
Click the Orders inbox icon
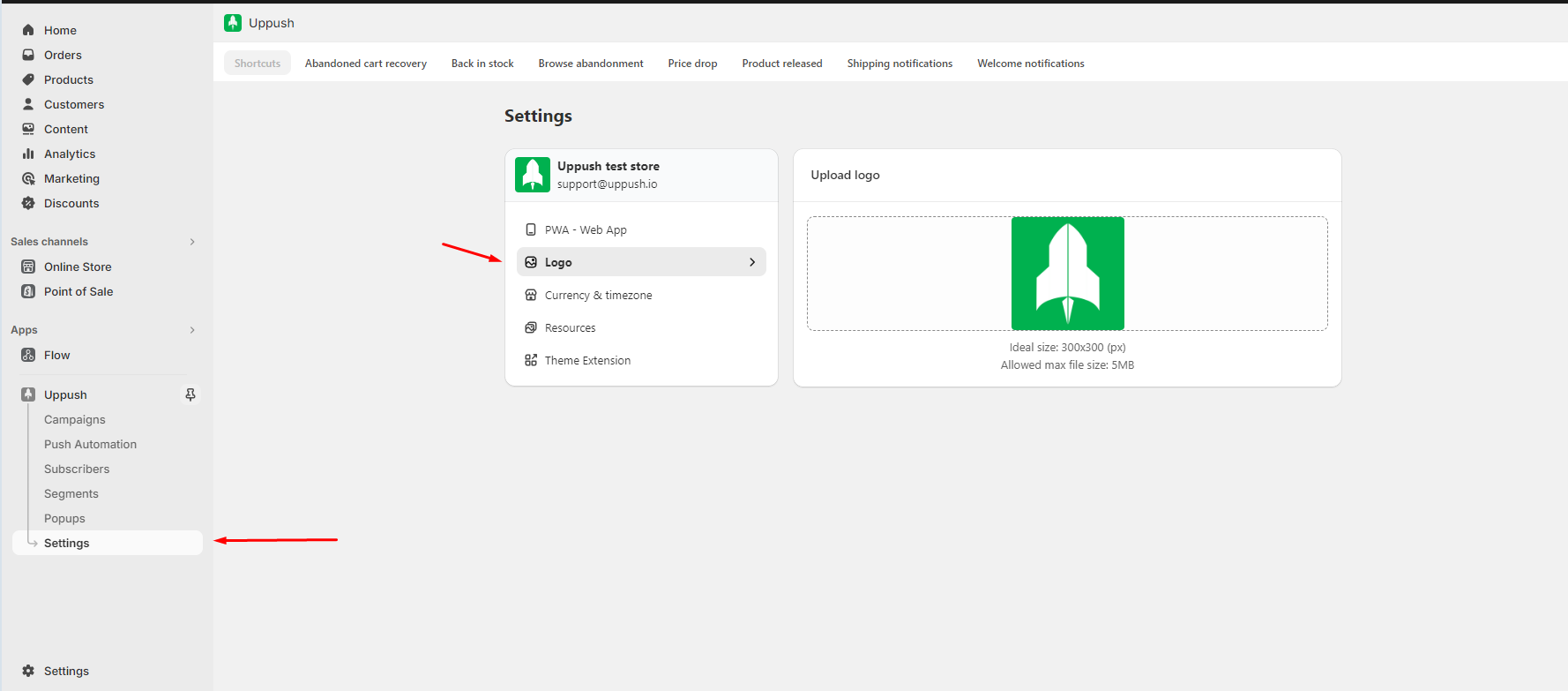(28, 55)
